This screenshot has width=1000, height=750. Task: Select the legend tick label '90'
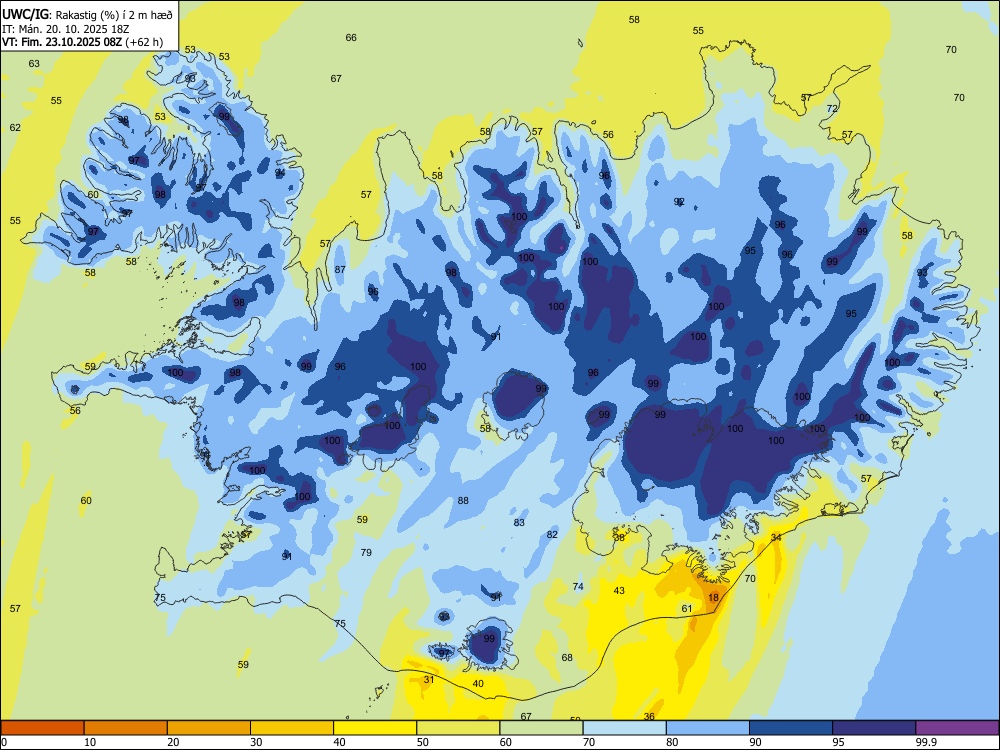click(755, 742)
